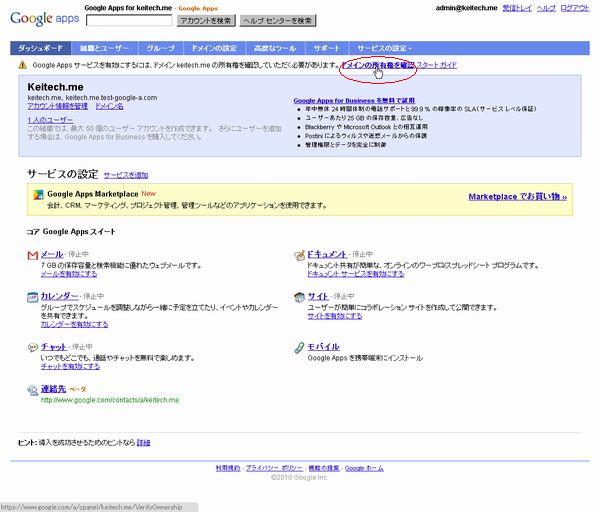
Task: Open the カレンダー service link
Action: (x=60, y=296)
